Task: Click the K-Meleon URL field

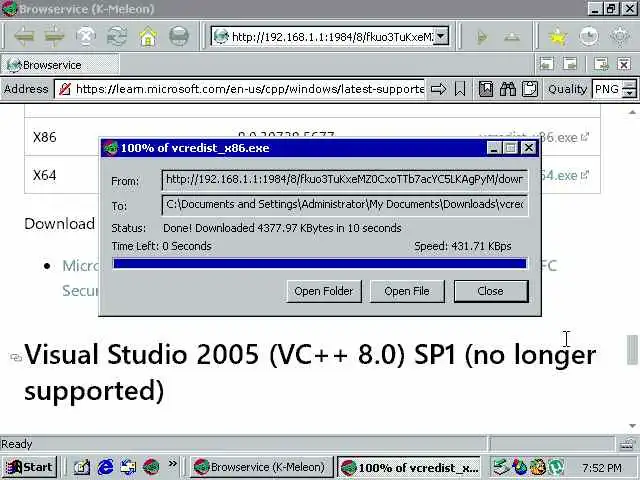Action: pos(331,37)
